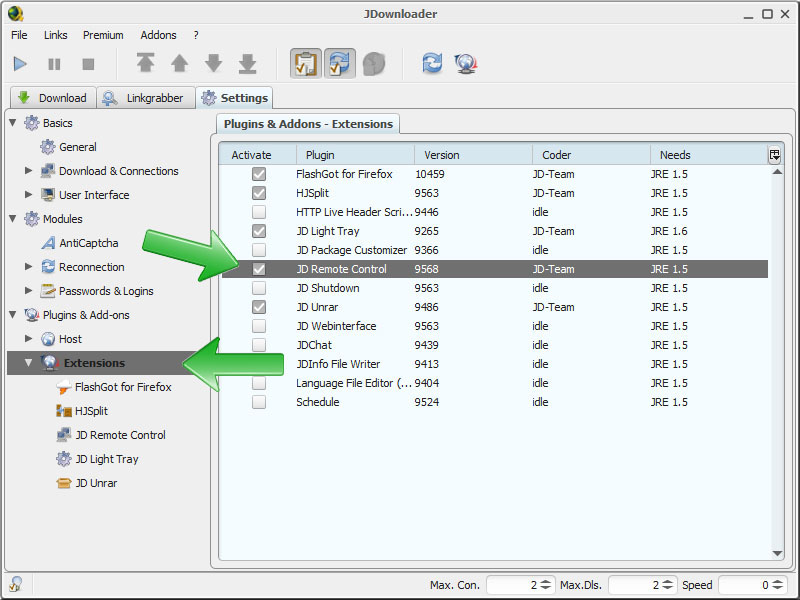Open the Premium menu
Viewport: 800px width, 600px height.
click(x=103, y=35)
